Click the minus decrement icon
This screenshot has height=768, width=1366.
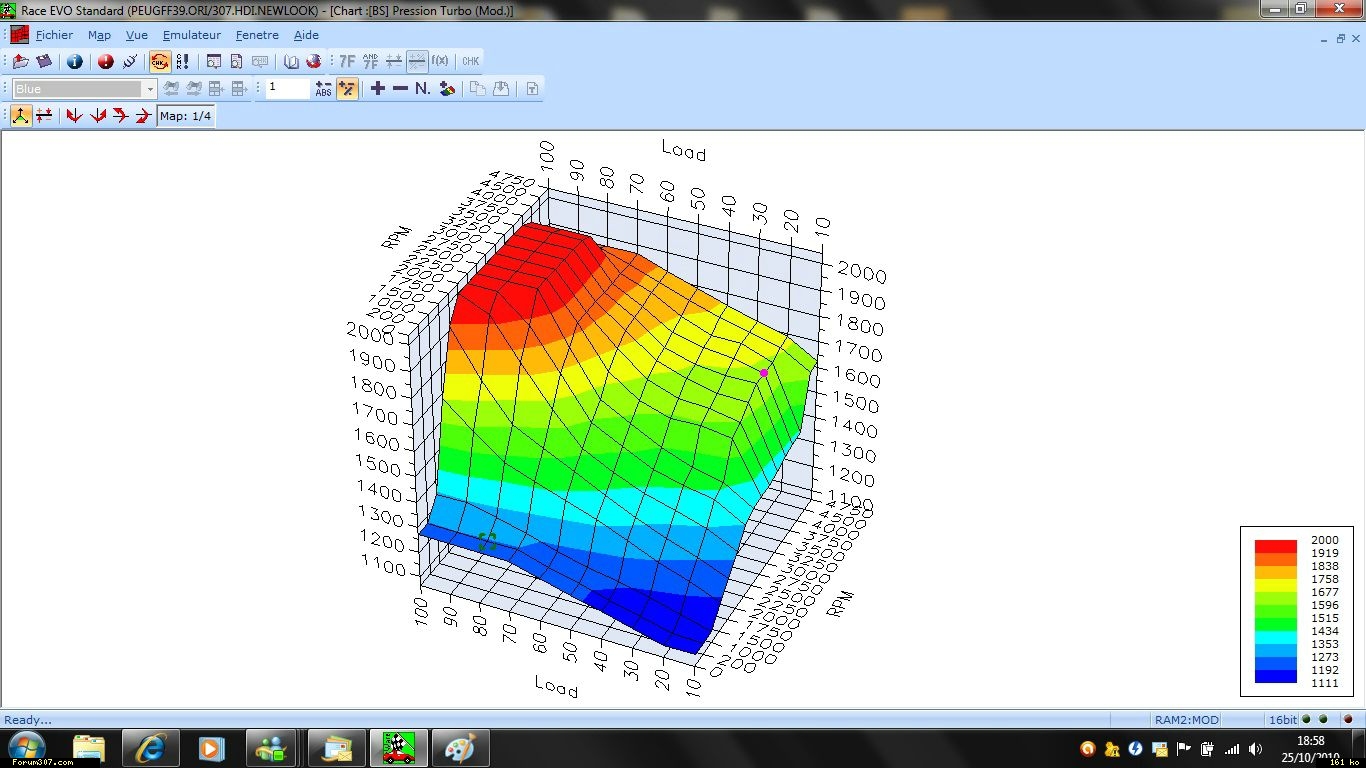[x=400, y=88]
